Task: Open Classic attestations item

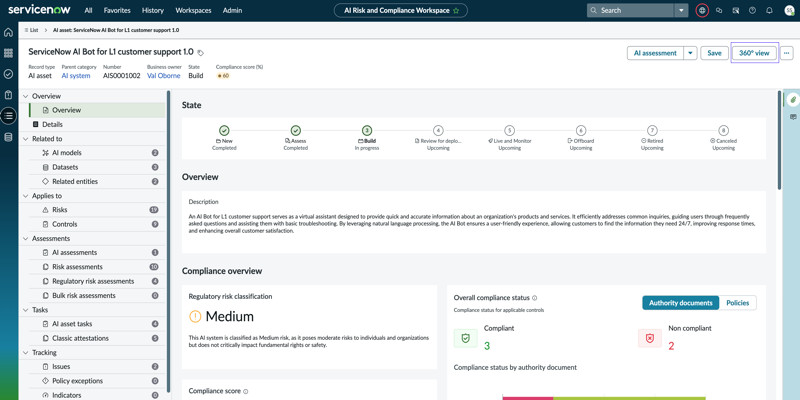Action: tap(97, 338)
